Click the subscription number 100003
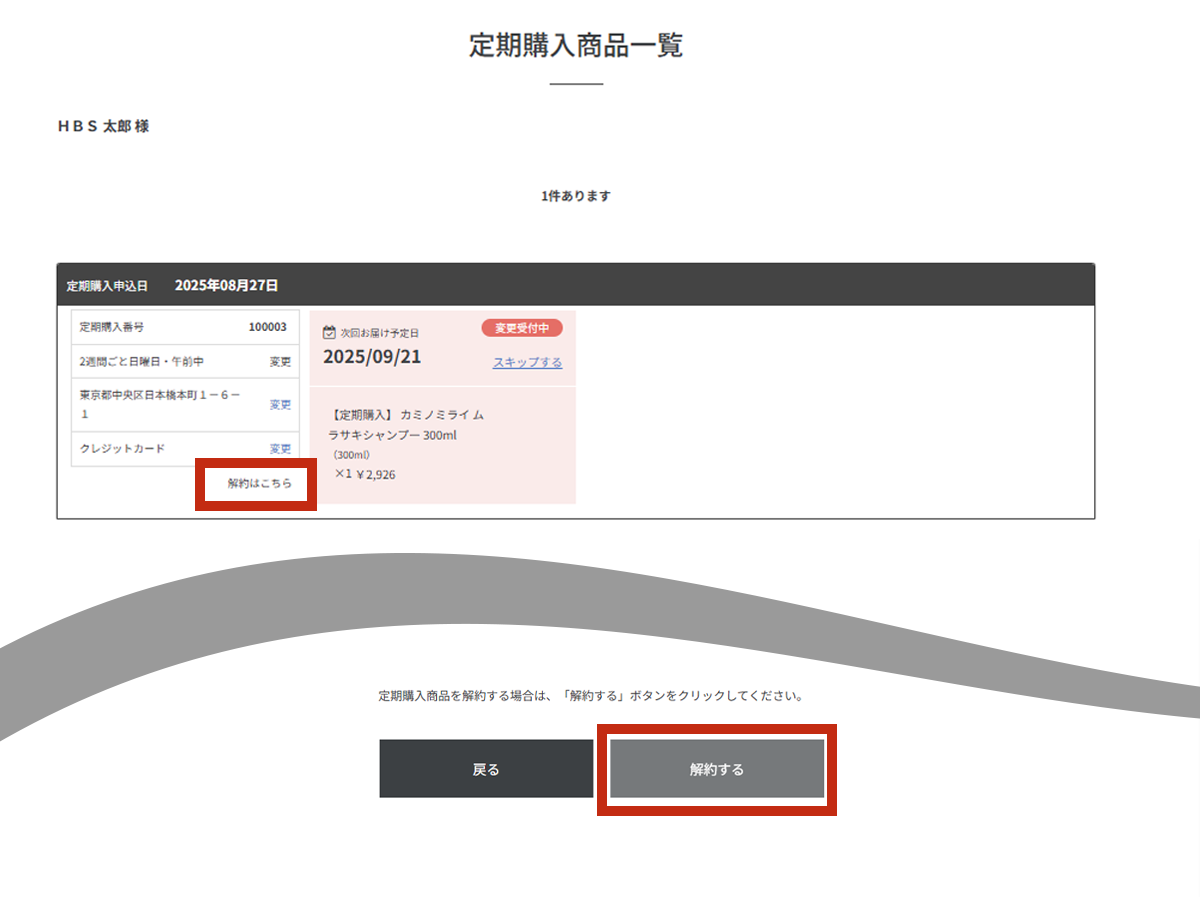 pyautogui.click(x=267, y=327)
